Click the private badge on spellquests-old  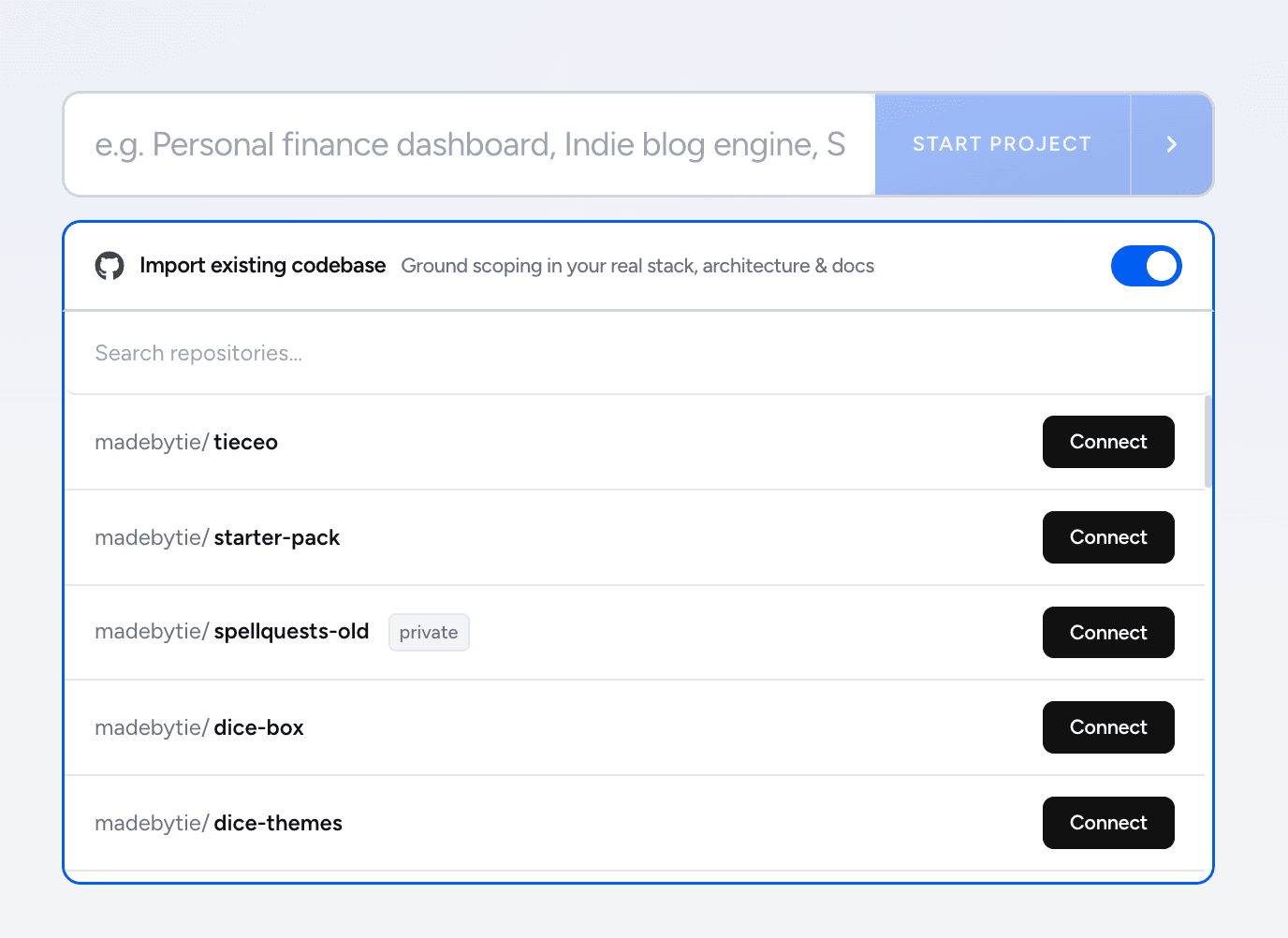coord(429,632)
